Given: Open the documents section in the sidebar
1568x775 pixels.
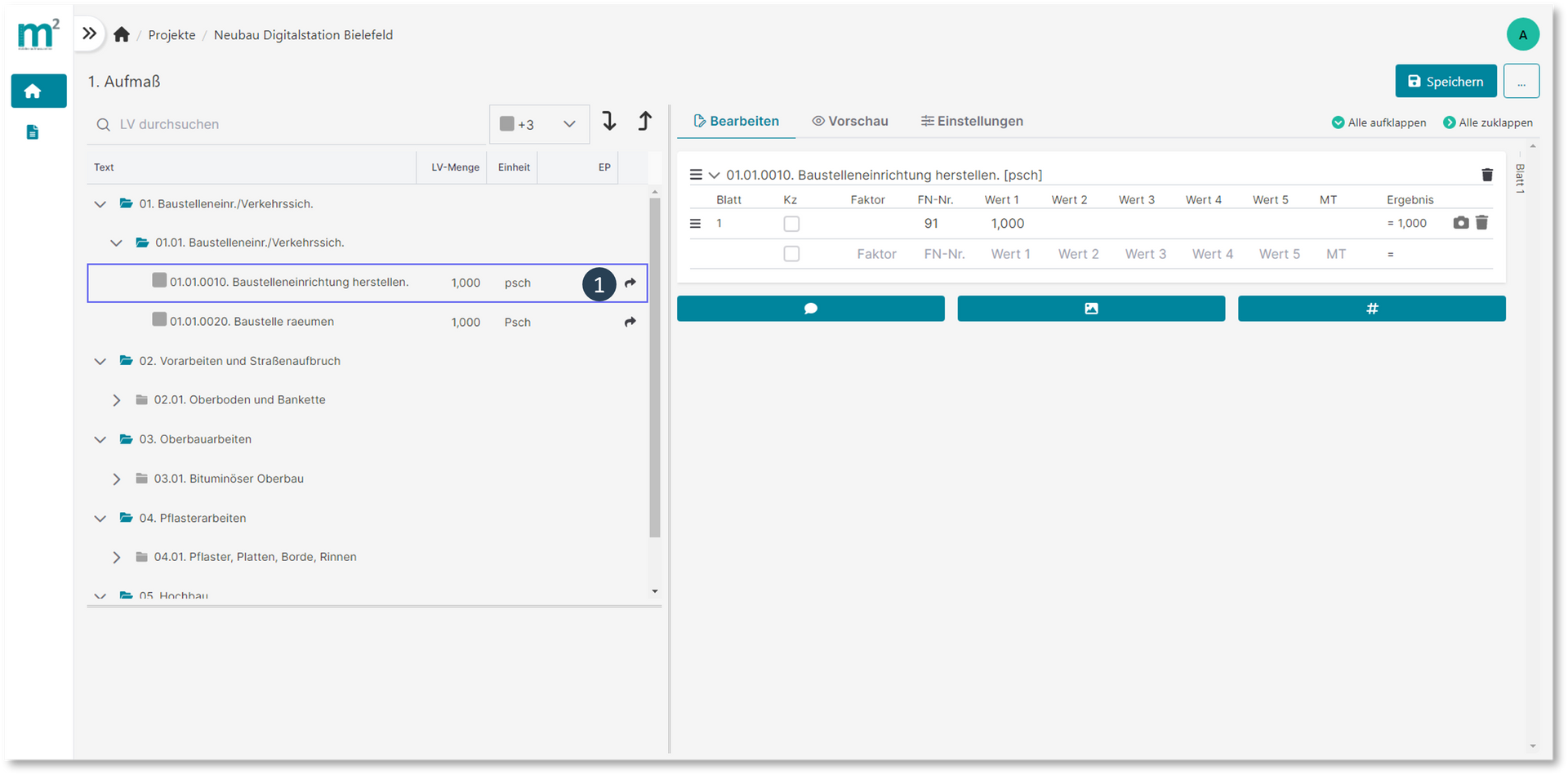Looking at the screenshot, I should (33, 132).
